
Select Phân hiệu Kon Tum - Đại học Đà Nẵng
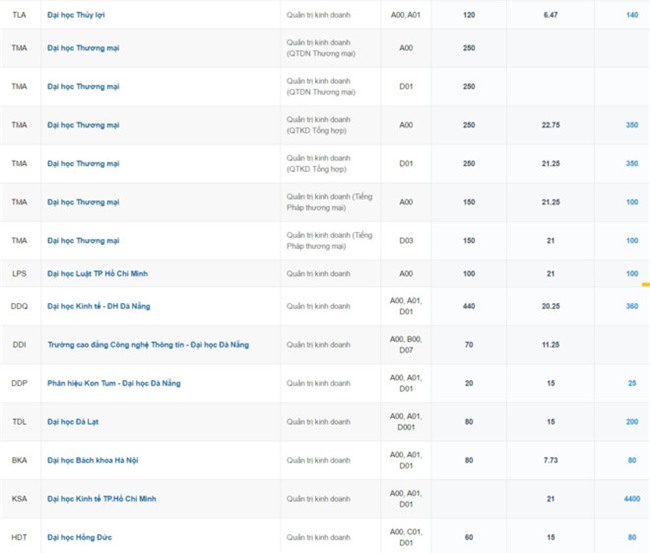[113, 383]
